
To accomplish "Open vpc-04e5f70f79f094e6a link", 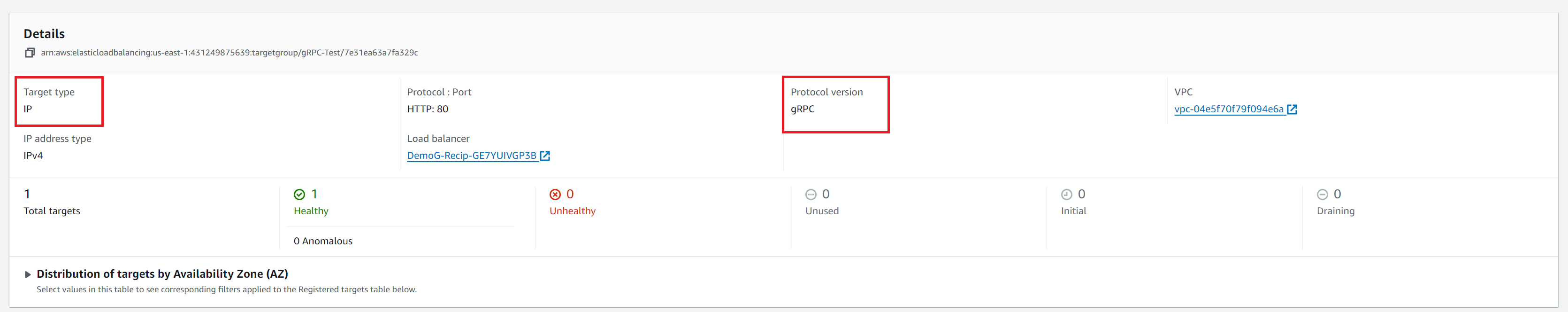I will click(x=1228, y=109).
